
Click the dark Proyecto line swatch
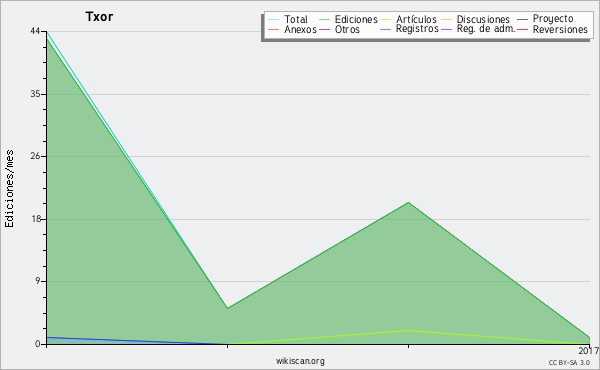523,20
